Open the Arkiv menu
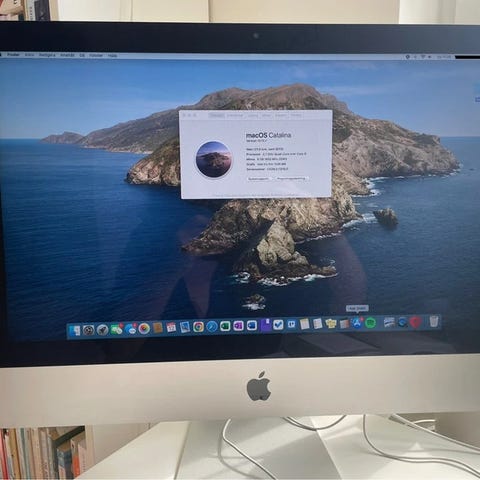This screenshot has width=480, height=480. (30, 55)
